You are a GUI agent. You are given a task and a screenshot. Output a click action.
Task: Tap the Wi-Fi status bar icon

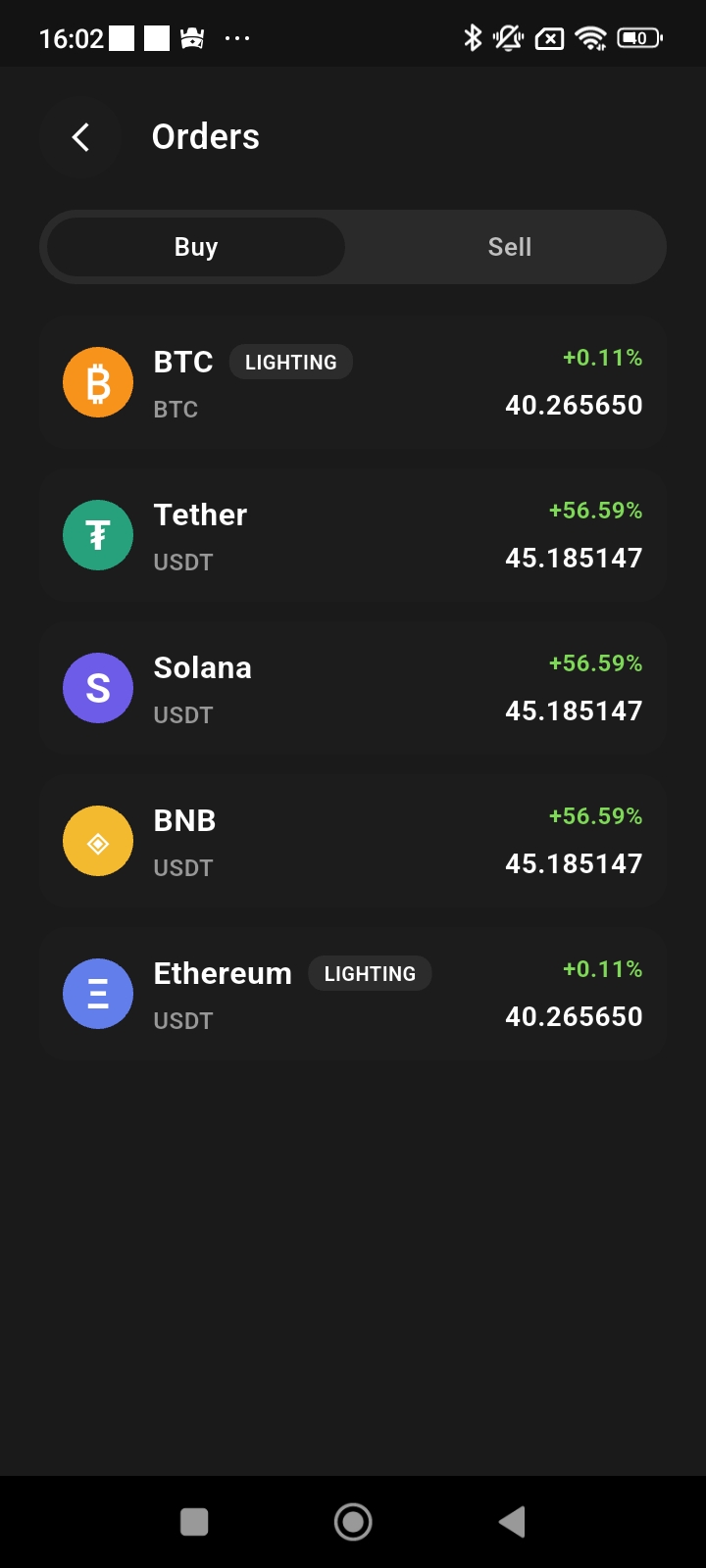591,38
